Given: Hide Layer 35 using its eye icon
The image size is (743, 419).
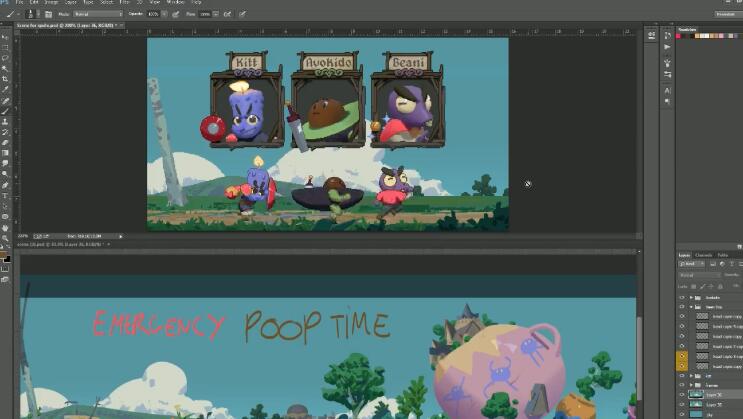Looking at the screenshot, I should (682, 404).
